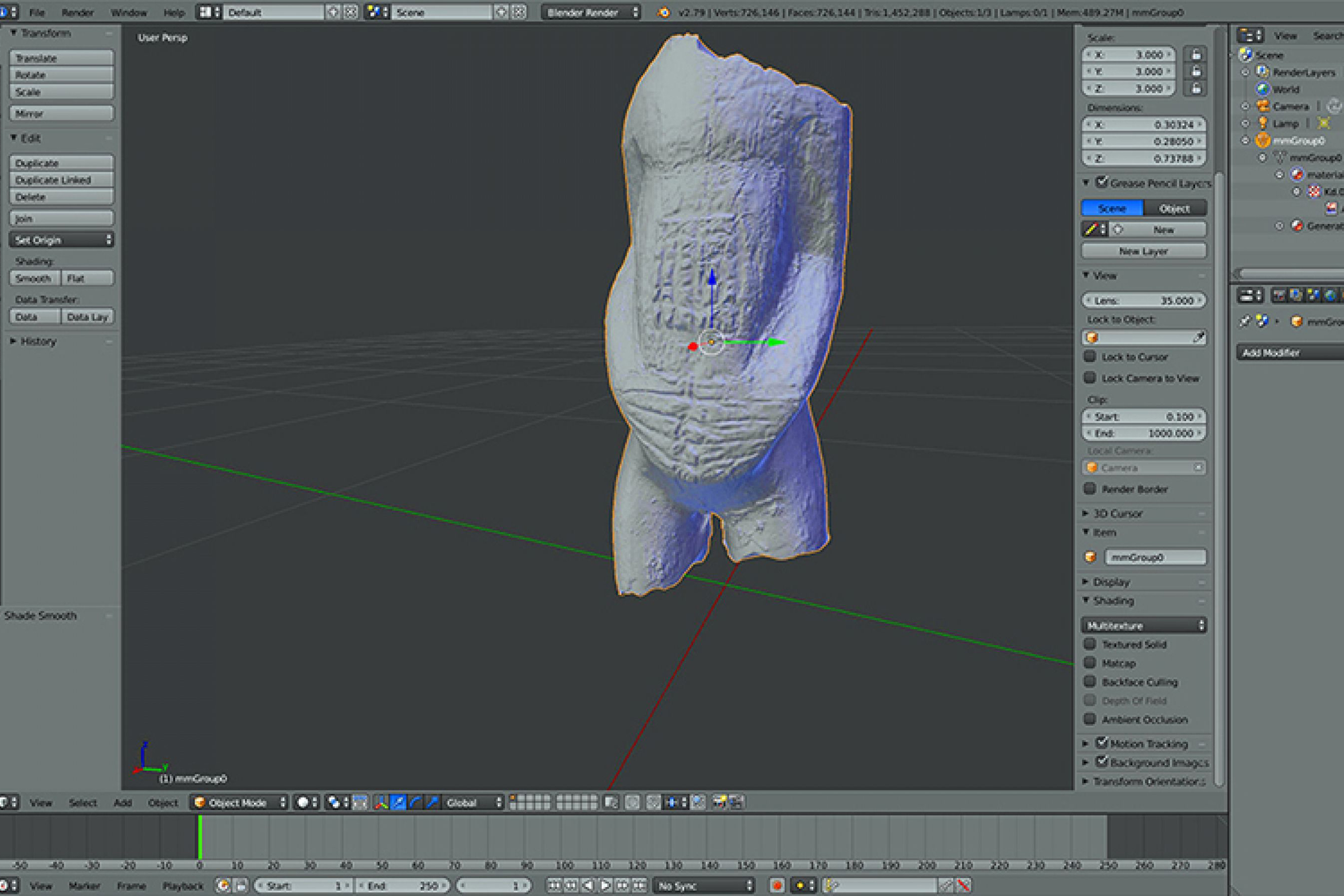
Task: Open the viewport shading sphere selector
Action: (307, 802)
